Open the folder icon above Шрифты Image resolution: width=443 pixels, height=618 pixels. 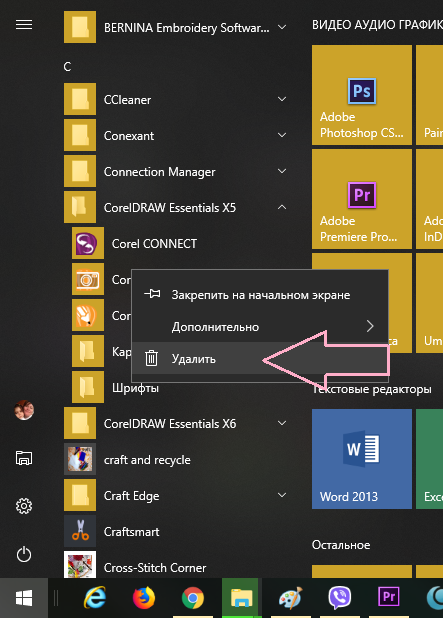click(88, 351)
